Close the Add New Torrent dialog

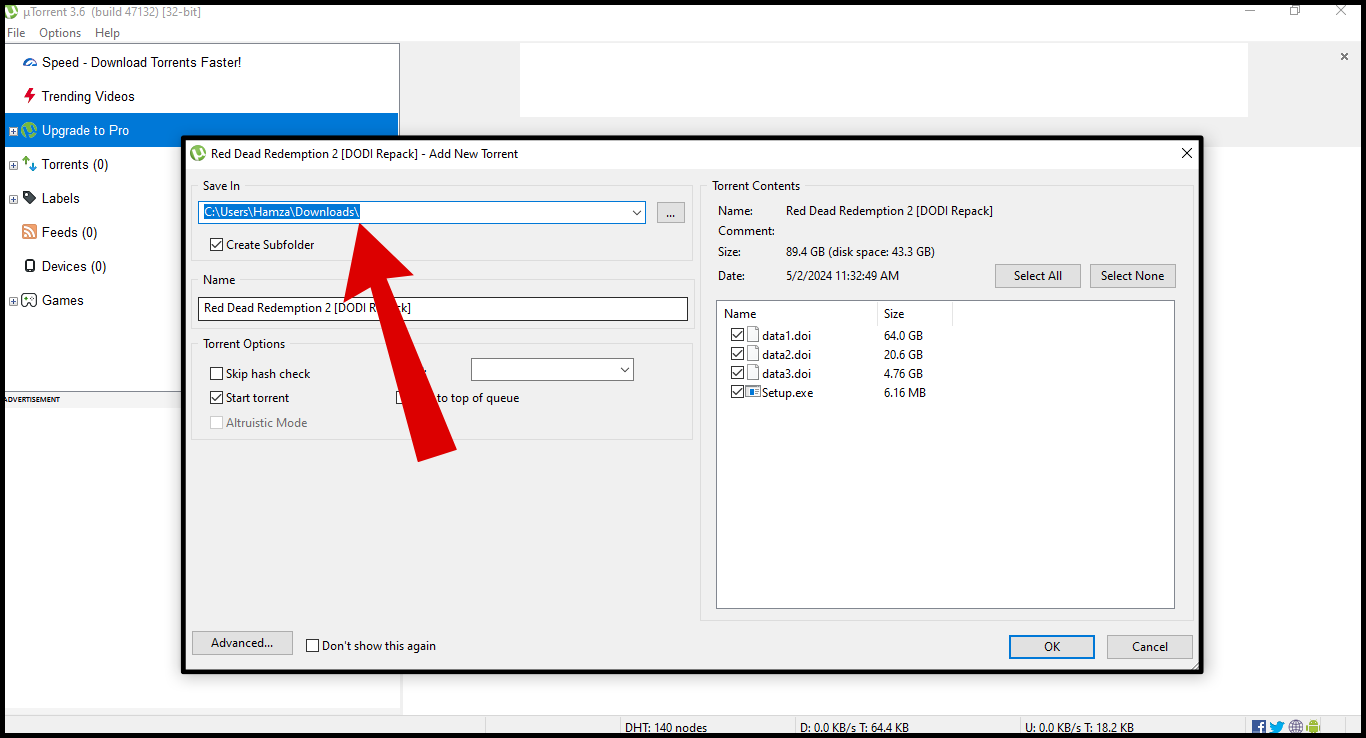click(x=1187, y=154)
